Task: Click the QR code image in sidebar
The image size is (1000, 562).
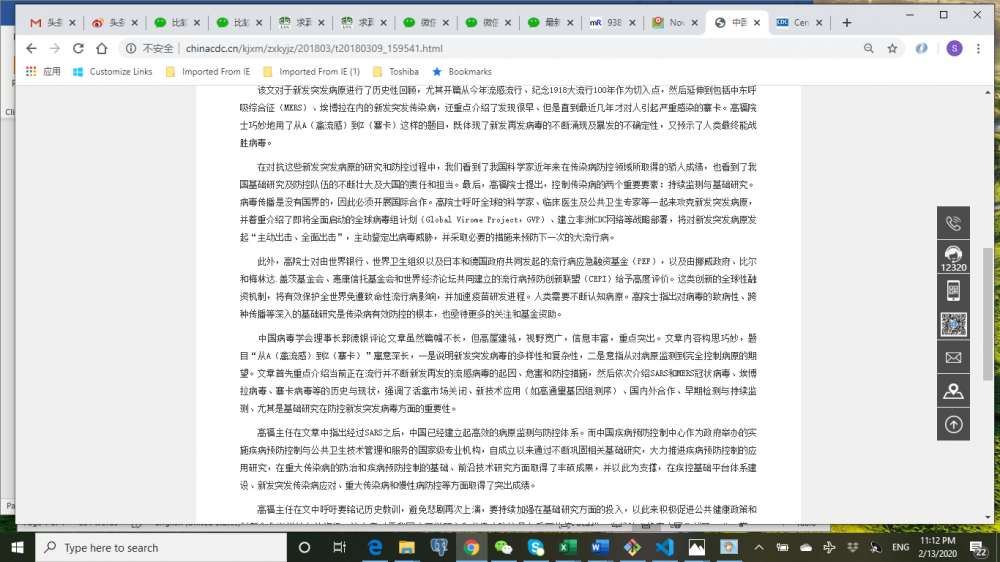Action: click(953, 324)
